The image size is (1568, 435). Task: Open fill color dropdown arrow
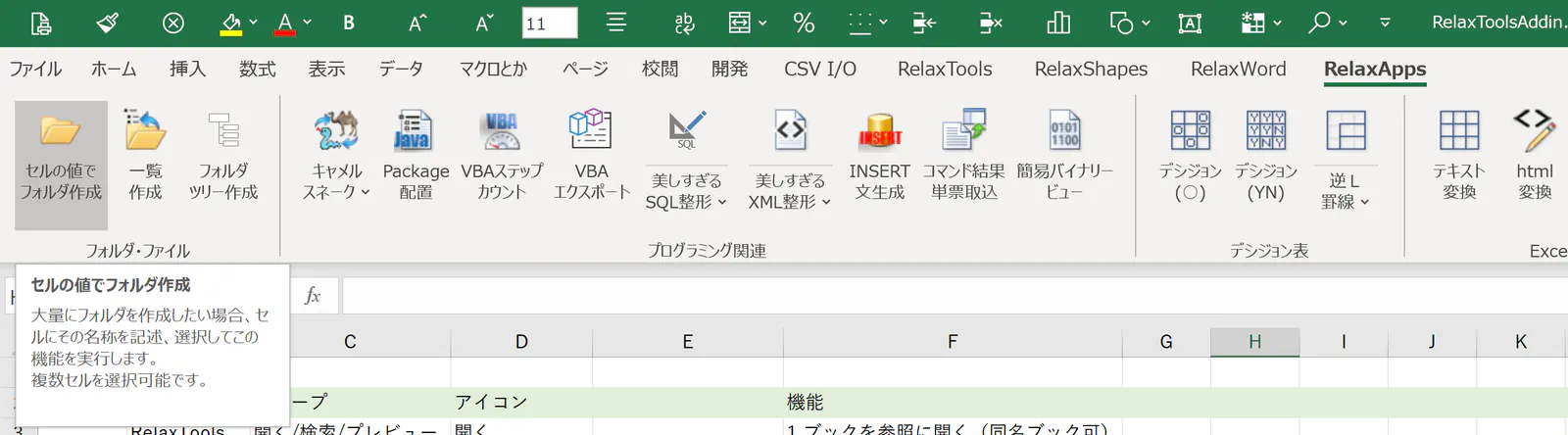click(x=254, y=23)
